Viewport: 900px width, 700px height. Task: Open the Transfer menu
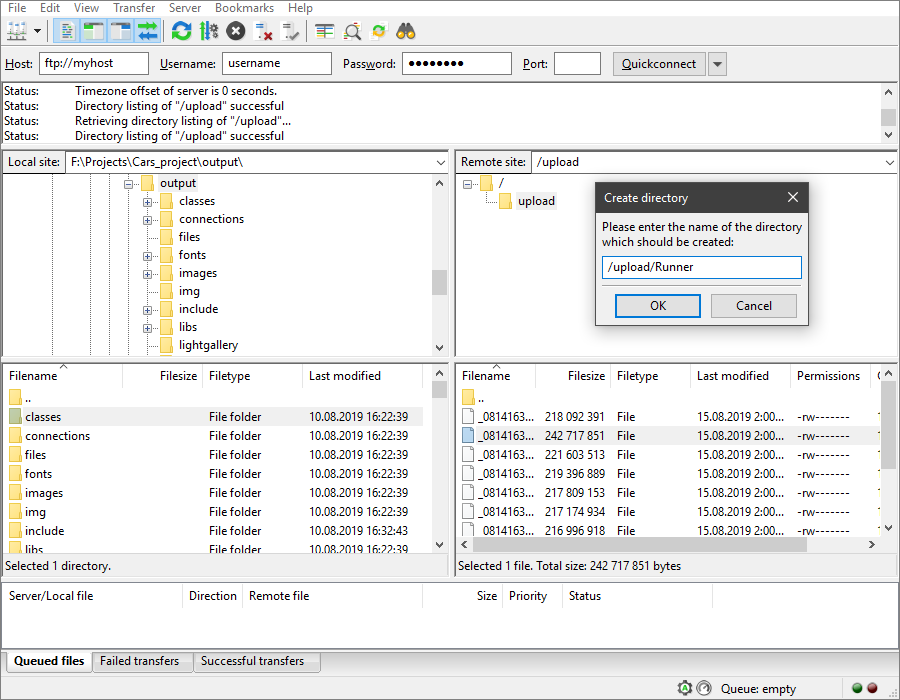(x=134, y=8)
